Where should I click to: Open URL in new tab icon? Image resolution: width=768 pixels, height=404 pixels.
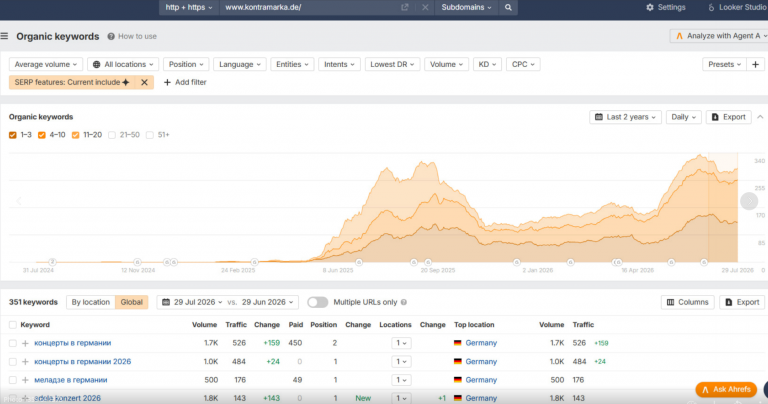pyautogui.click(x=405, y=7)
